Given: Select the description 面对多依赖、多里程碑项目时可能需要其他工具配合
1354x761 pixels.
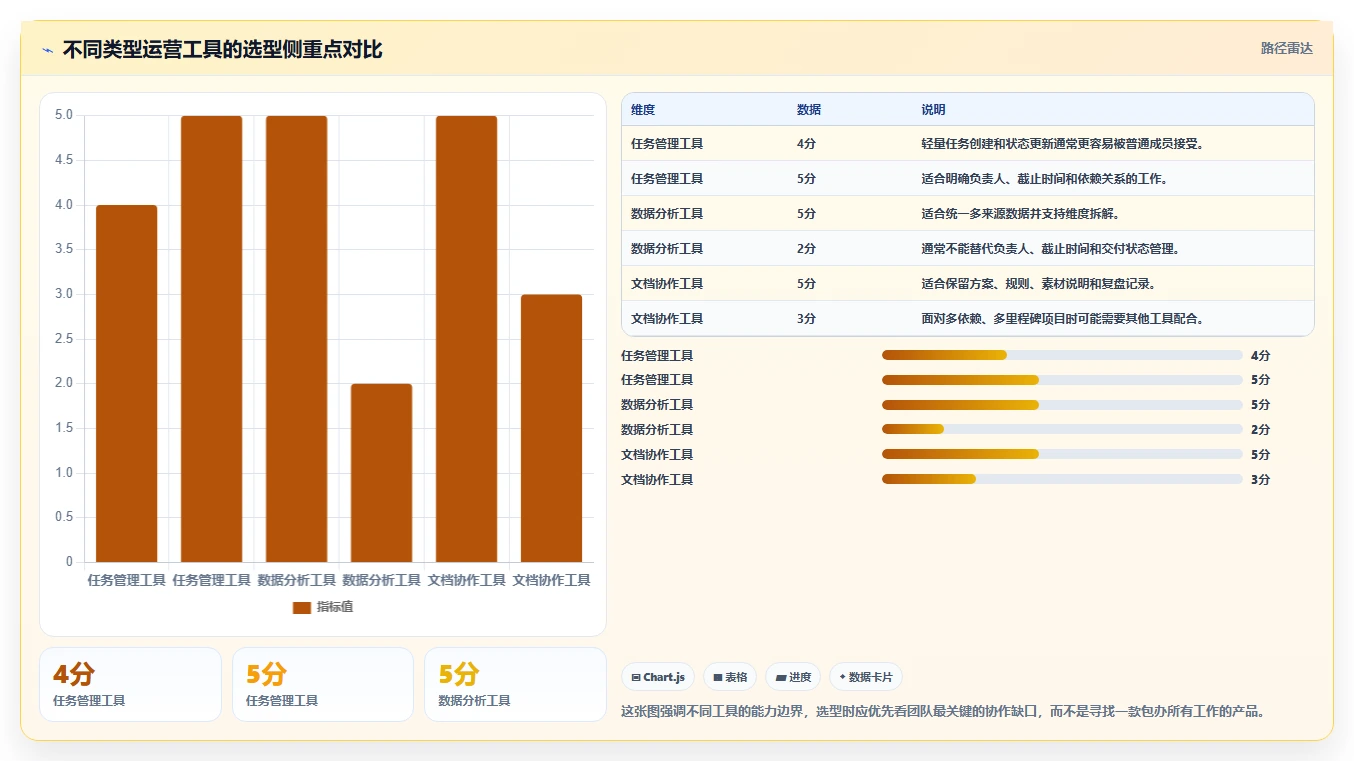Looking at the screenshot, I should point(1062,319).
